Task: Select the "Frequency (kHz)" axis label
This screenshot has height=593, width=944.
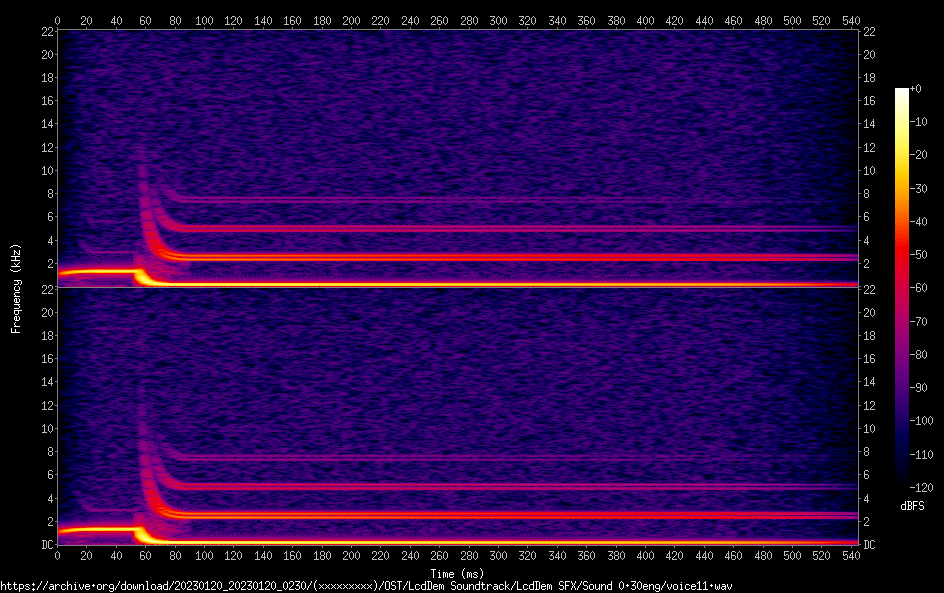Action: [16, 288]
